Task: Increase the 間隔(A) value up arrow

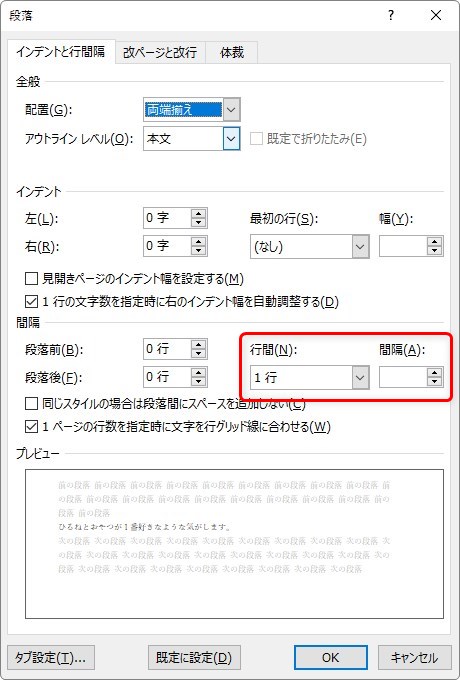Action: (x=434, y=373)
